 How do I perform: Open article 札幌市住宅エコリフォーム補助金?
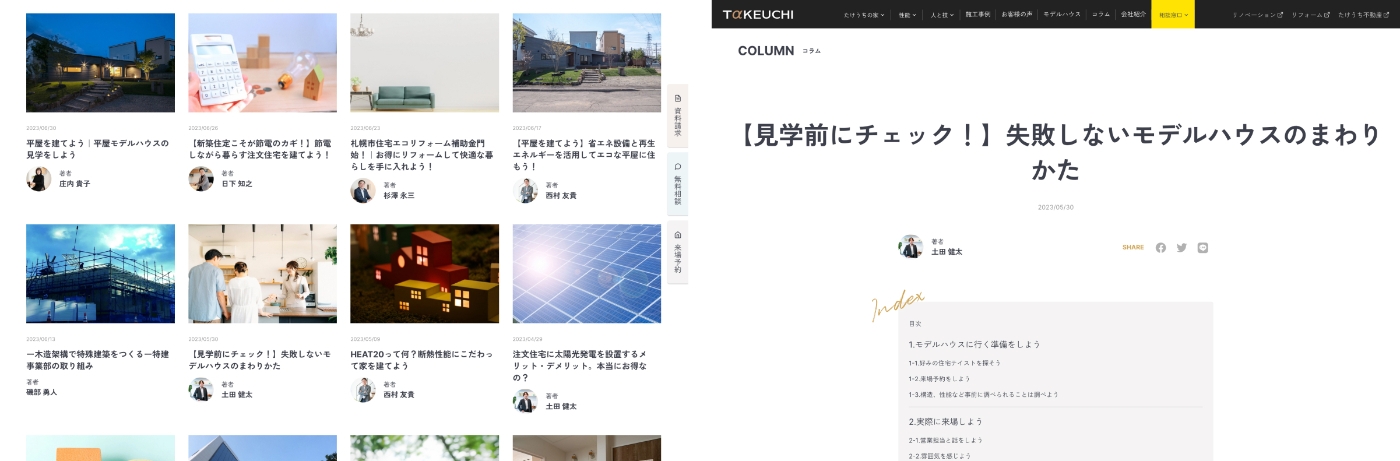click(422, 155)
